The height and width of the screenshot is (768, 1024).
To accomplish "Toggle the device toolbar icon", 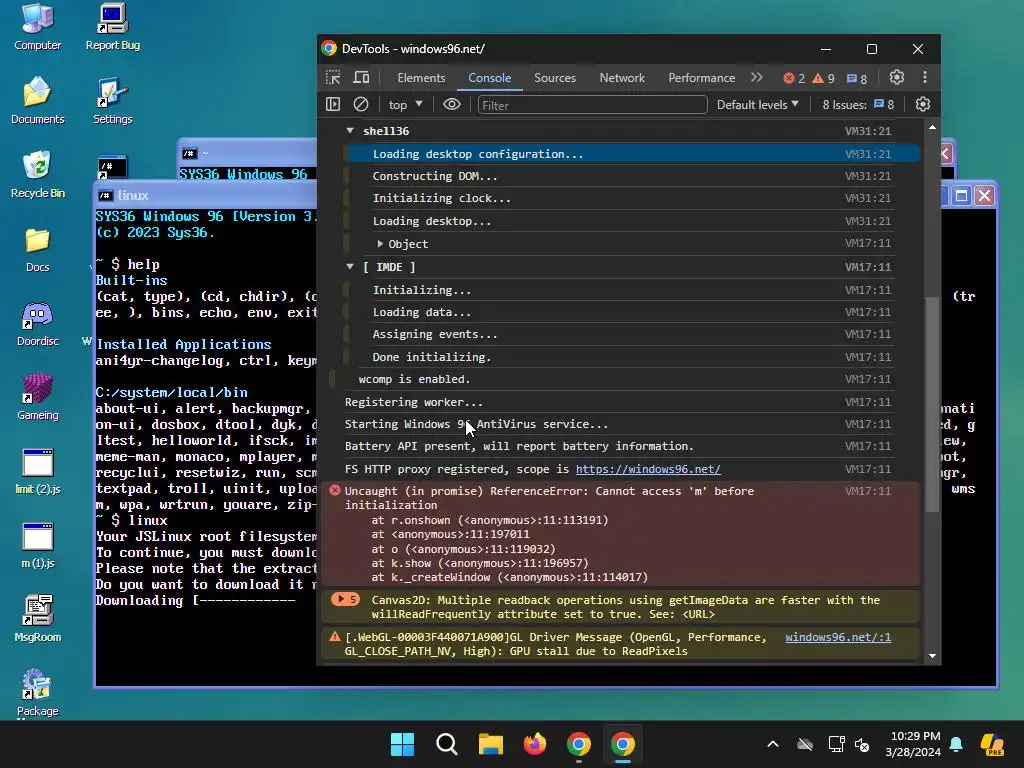I will [x=361, y=78].
